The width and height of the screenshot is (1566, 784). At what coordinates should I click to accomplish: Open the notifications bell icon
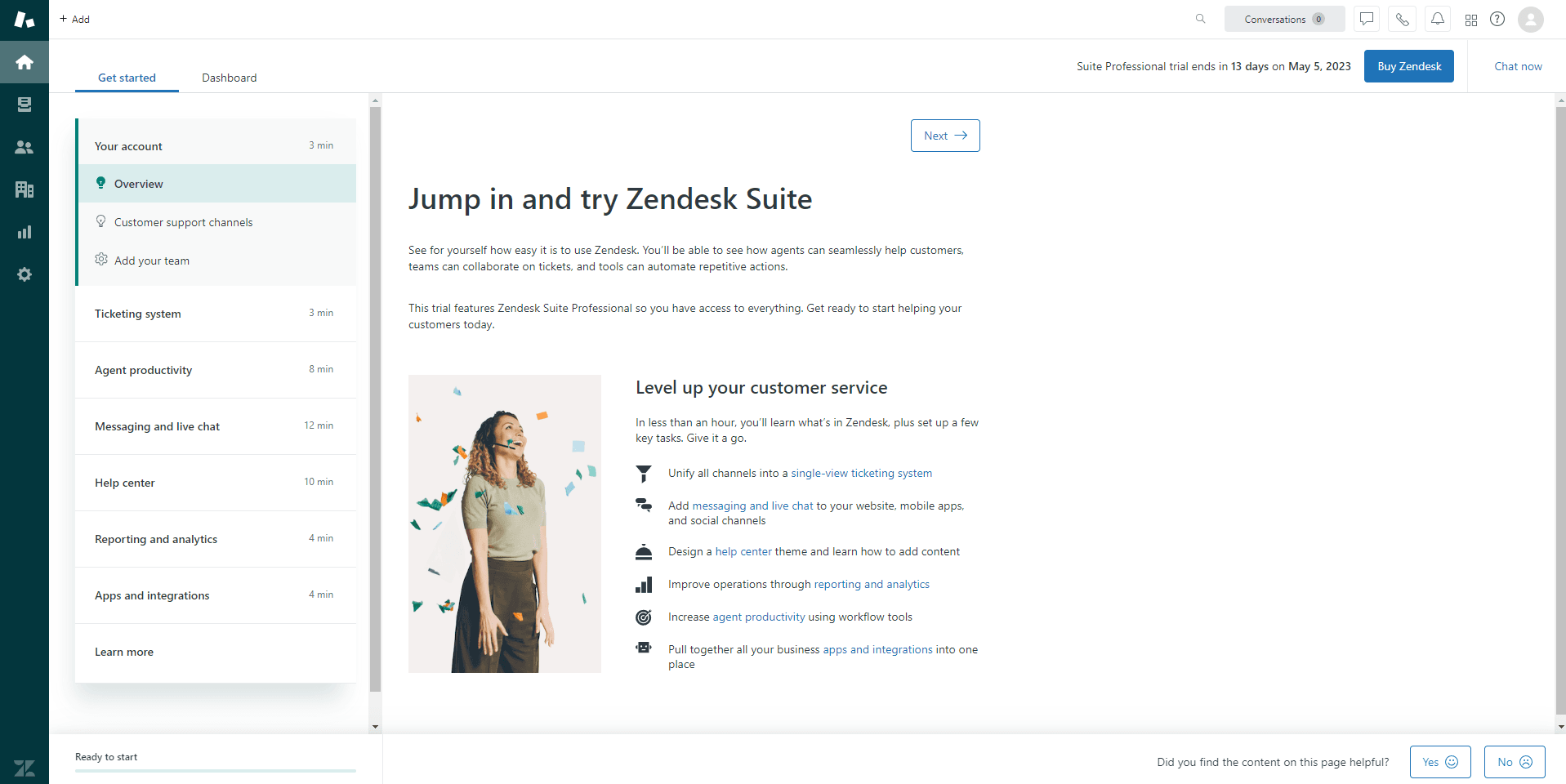[1437, 19]
